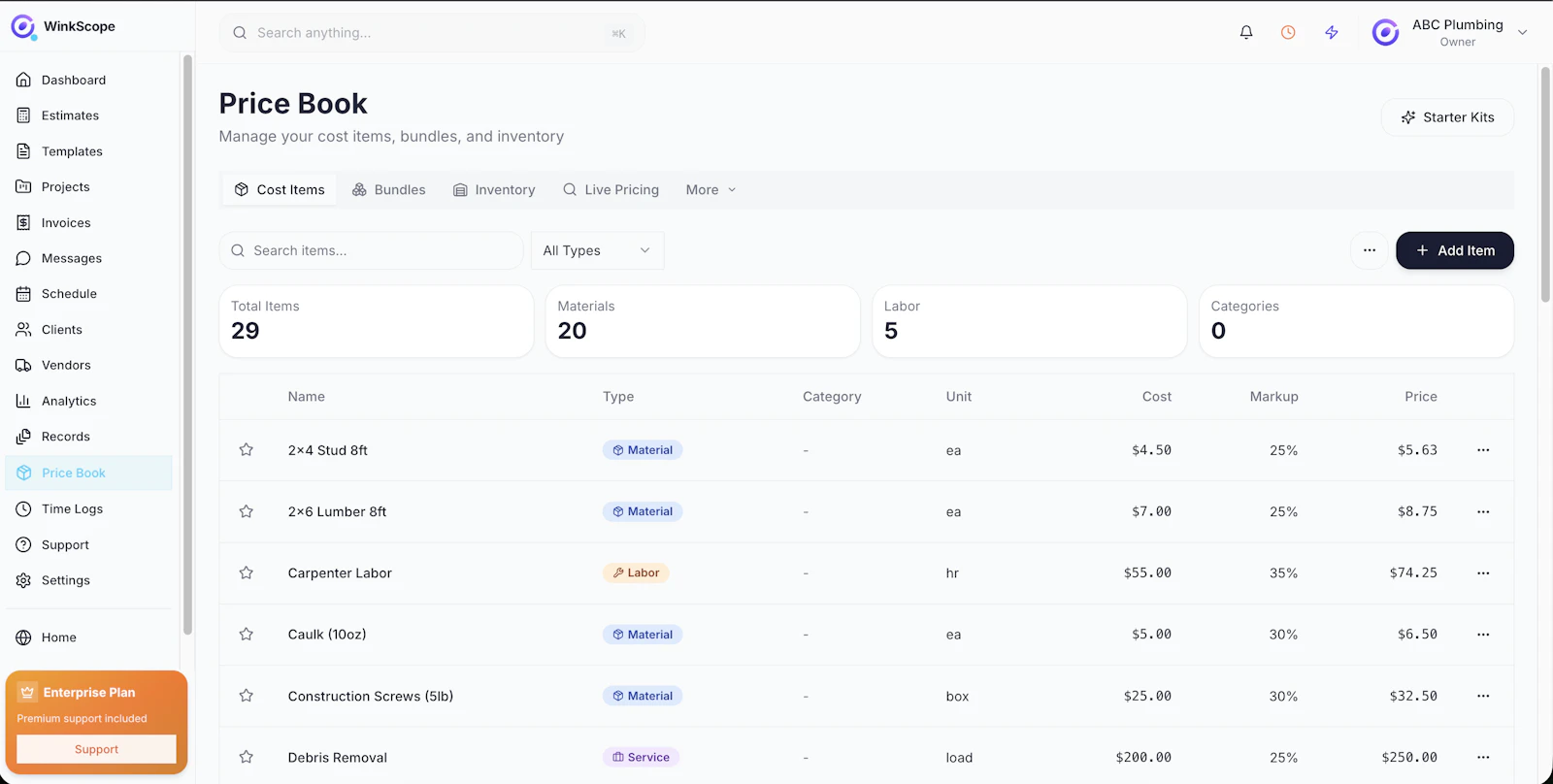Switch to the Bundles tab
Screen dimensions: 1553x784
389,190
